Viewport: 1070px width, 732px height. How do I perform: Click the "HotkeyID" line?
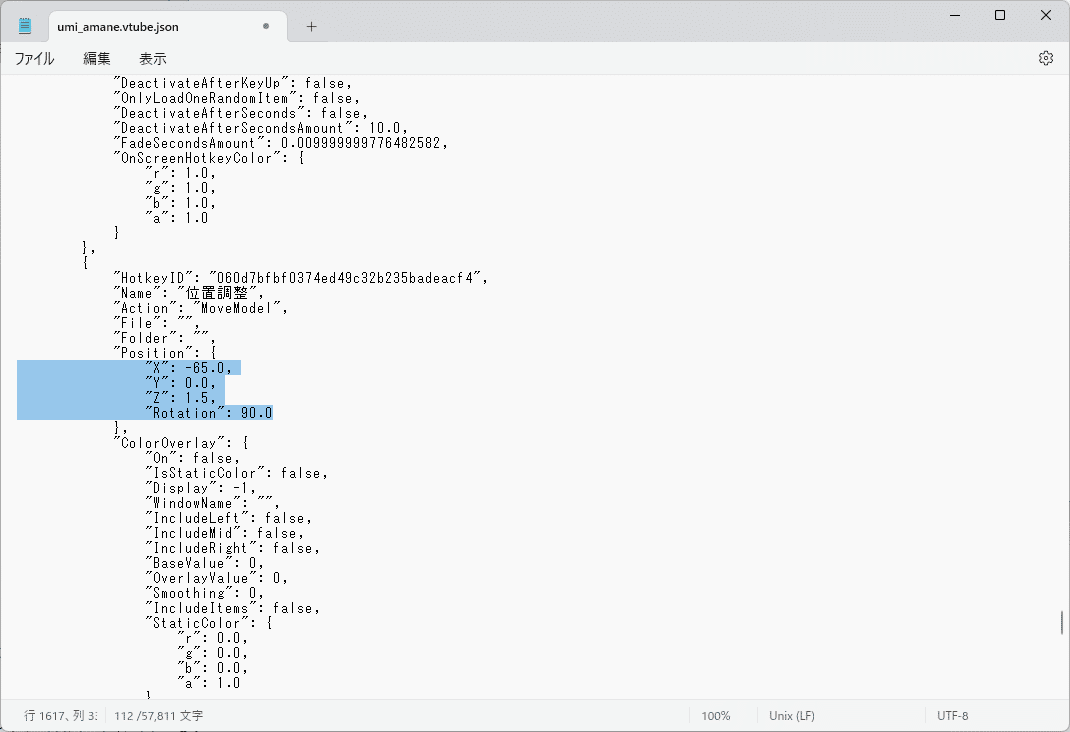[x=301, y=278]
